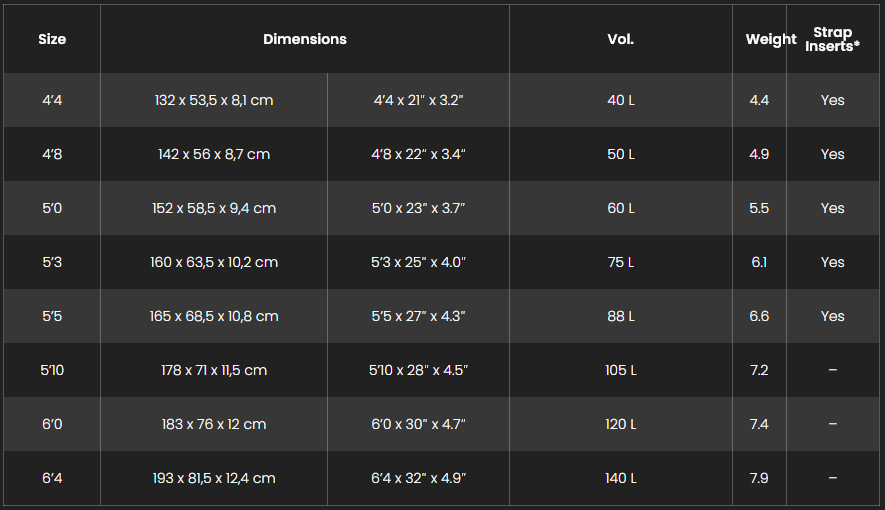
Task: Click the Vol. column header
Action: (621, 39)
